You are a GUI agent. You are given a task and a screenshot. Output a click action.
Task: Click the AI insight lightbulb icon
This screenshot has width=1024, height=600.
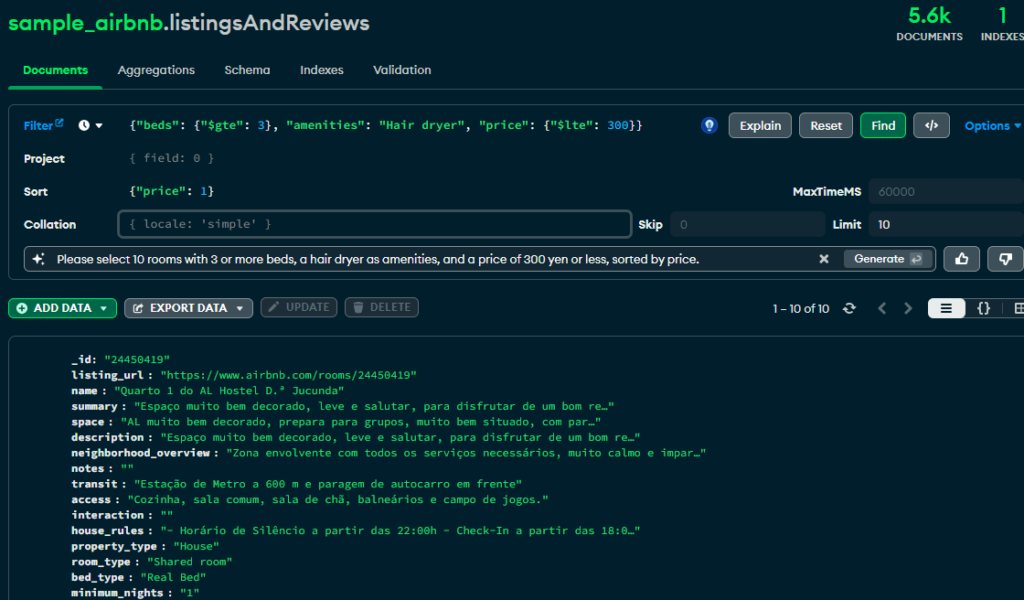pyautogui.click(x=709, y=125)
